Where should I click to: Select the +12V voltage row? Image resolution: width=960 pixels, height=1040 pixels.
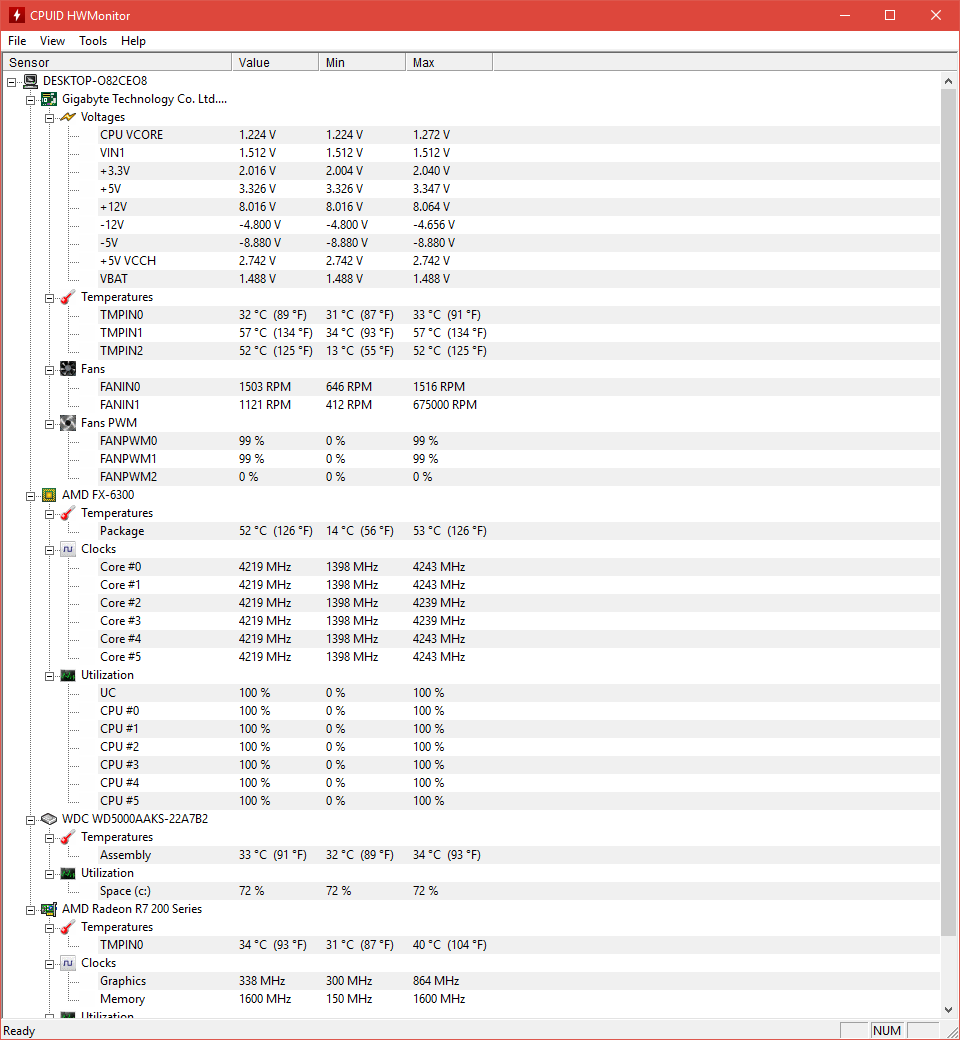coord(519,207)
